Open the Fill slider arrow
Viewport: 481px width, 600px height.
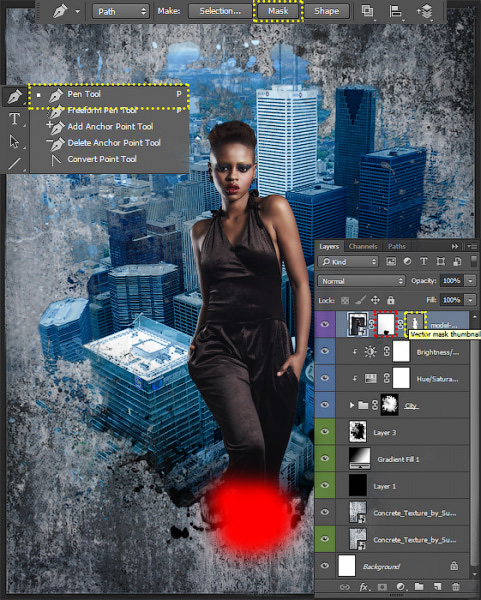pyautogui.click(x=470, y=300)
